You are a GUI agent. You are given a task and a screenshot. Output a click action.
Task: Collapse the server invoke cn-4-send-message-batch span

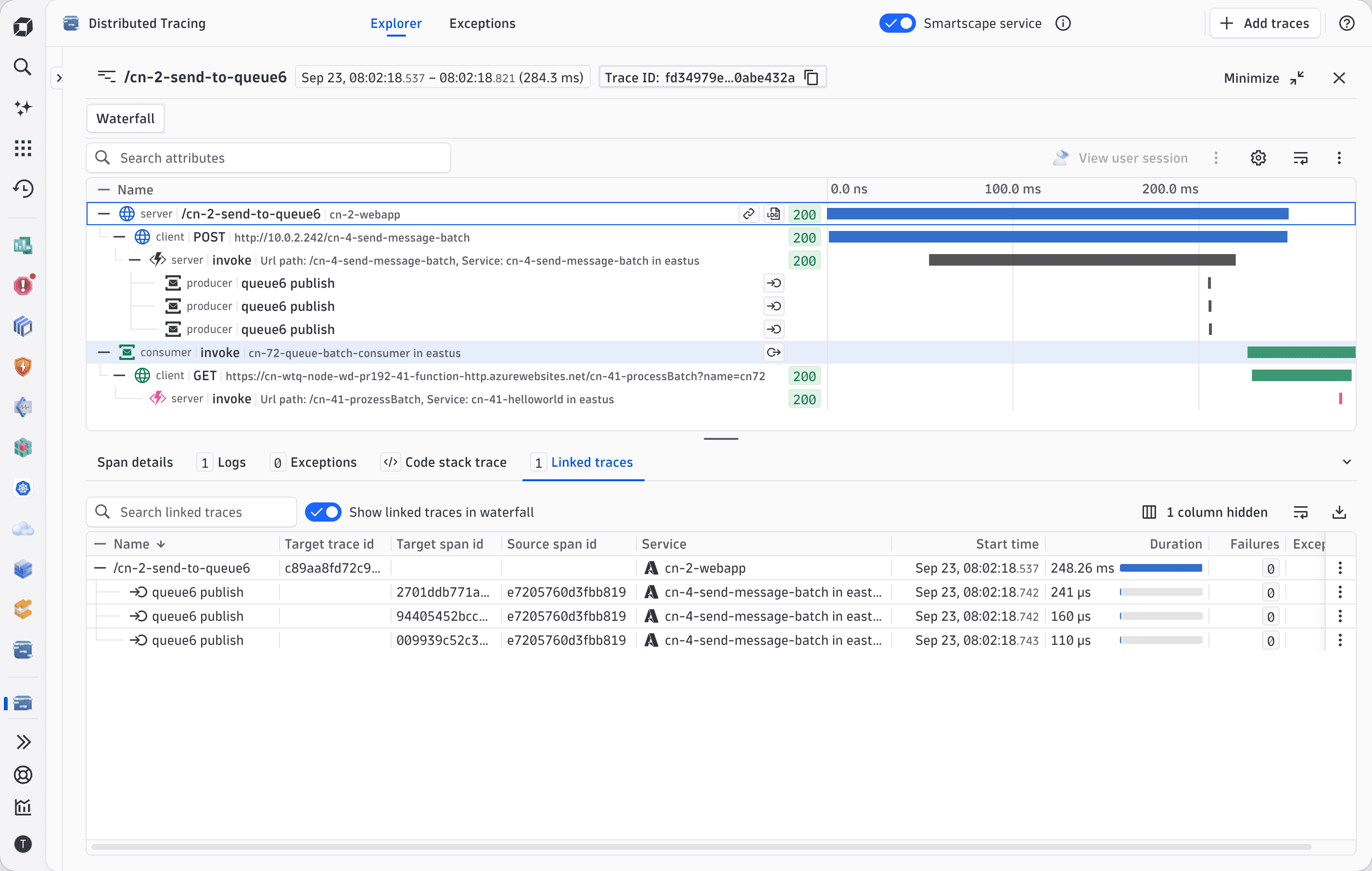point(135,260)
